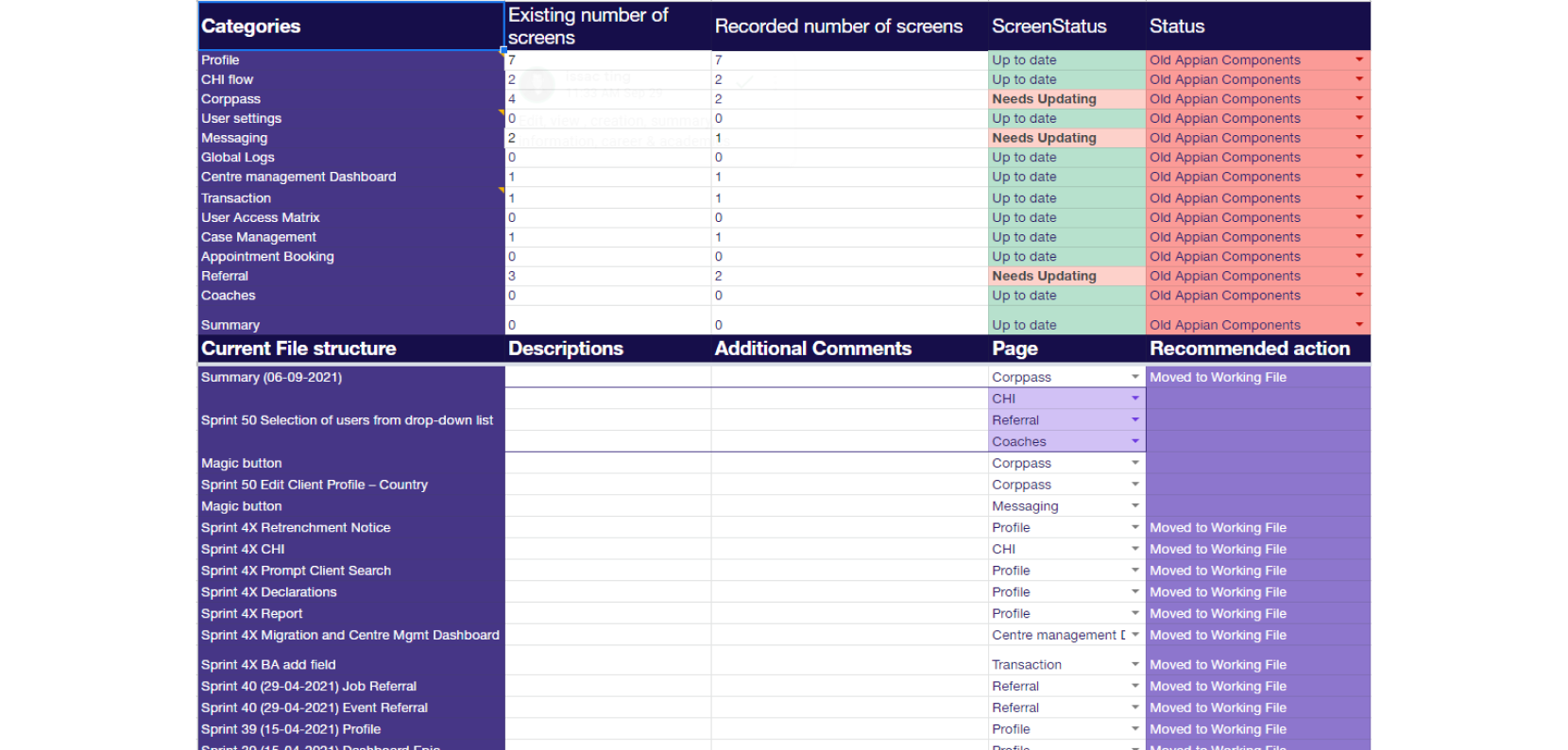
Task: Open Page dropdown in Sprint 4X CHI row
Action: pyautogui.click(x=1135, y=549)
